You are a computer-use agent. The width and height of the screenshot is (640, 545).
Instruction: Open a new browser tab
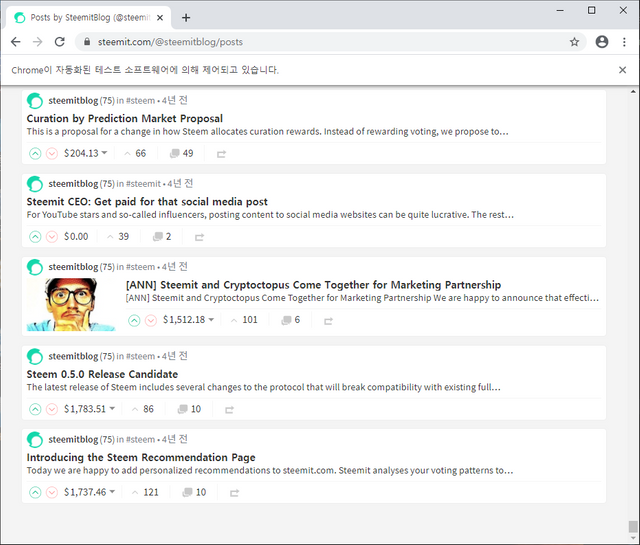pyautogui.click(x=186, y=17)
